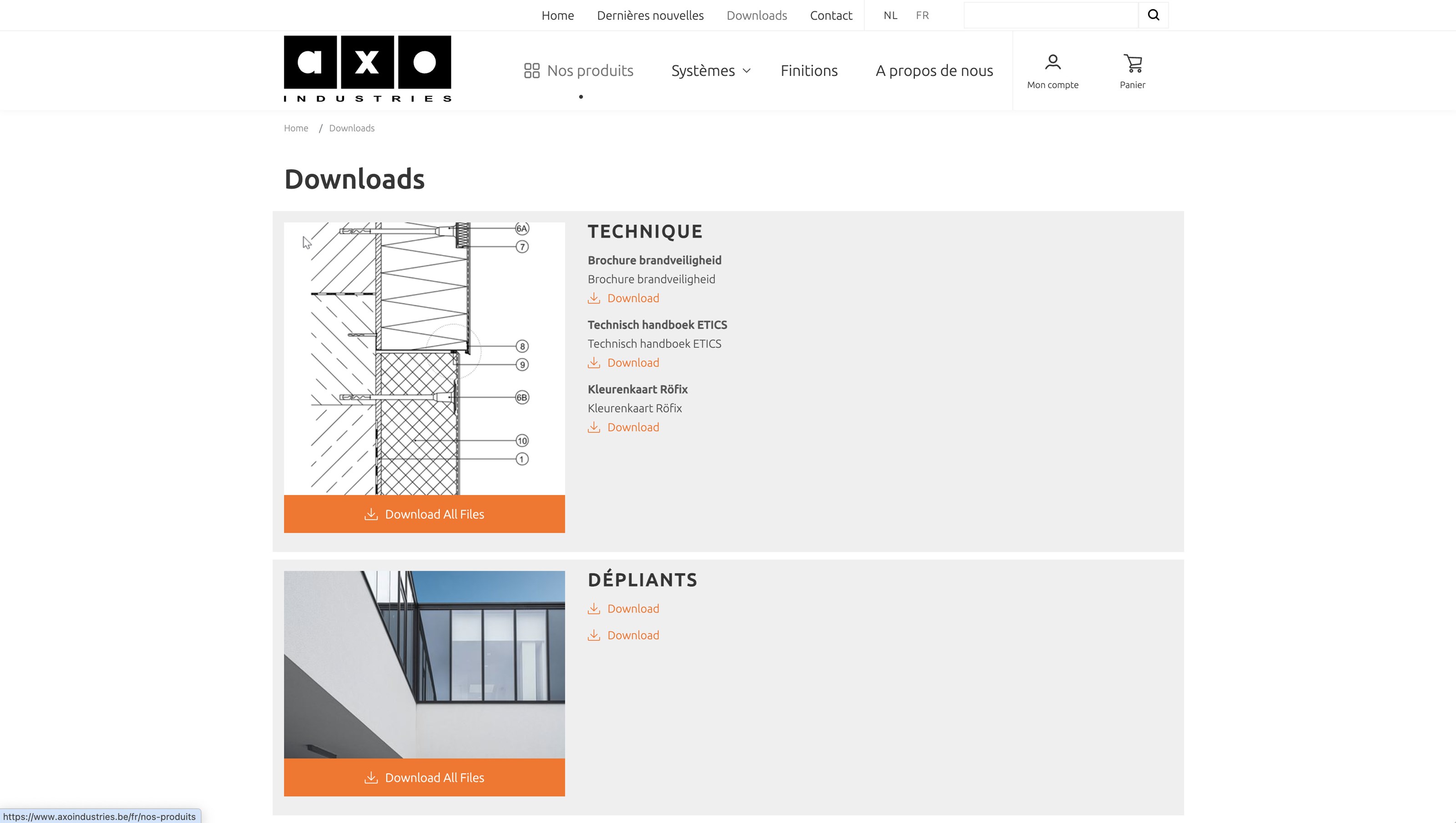Click the building facade thumbnail image
The image size is (1456, 823).
[424, 664]
